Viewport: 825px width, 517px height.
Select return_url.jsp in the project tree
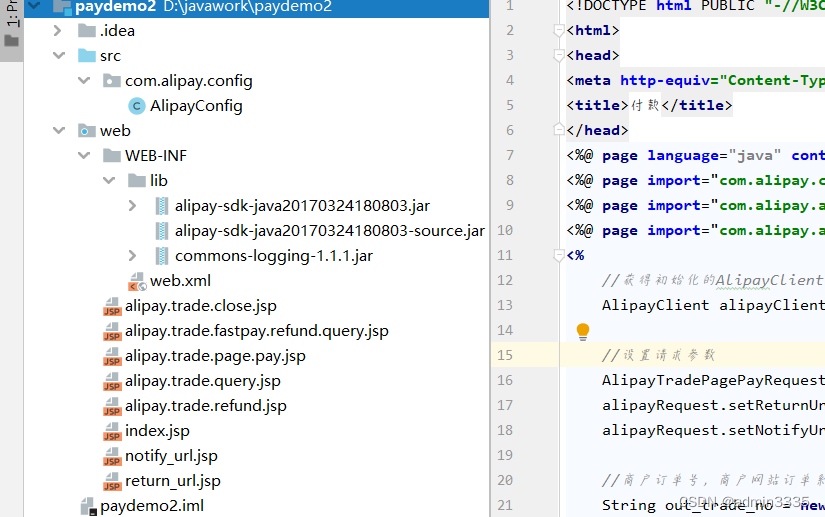click(x=173, y=481)
